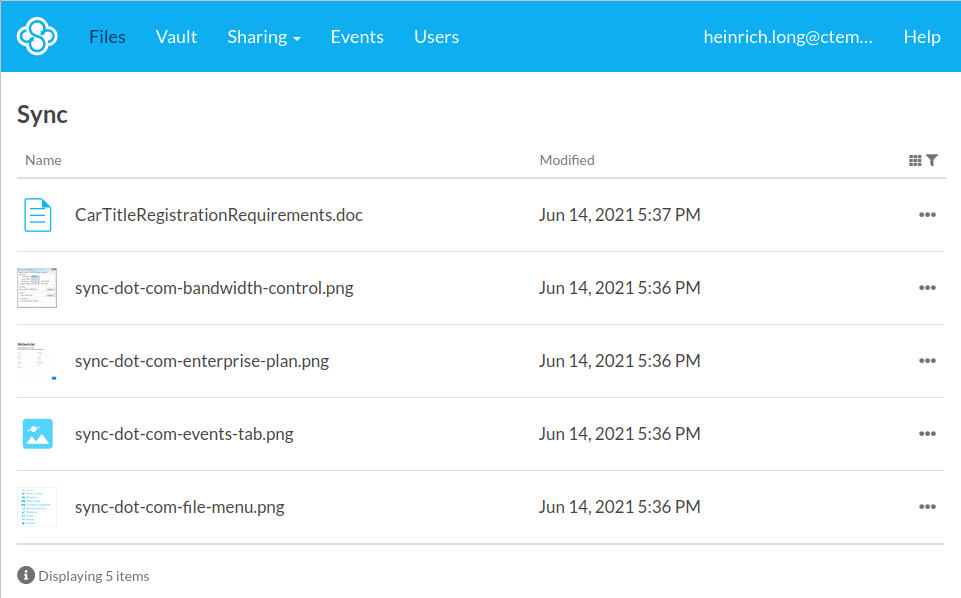Open the Users tab
Viewport: 961px width, 598px height.
[x=436, y=37]
